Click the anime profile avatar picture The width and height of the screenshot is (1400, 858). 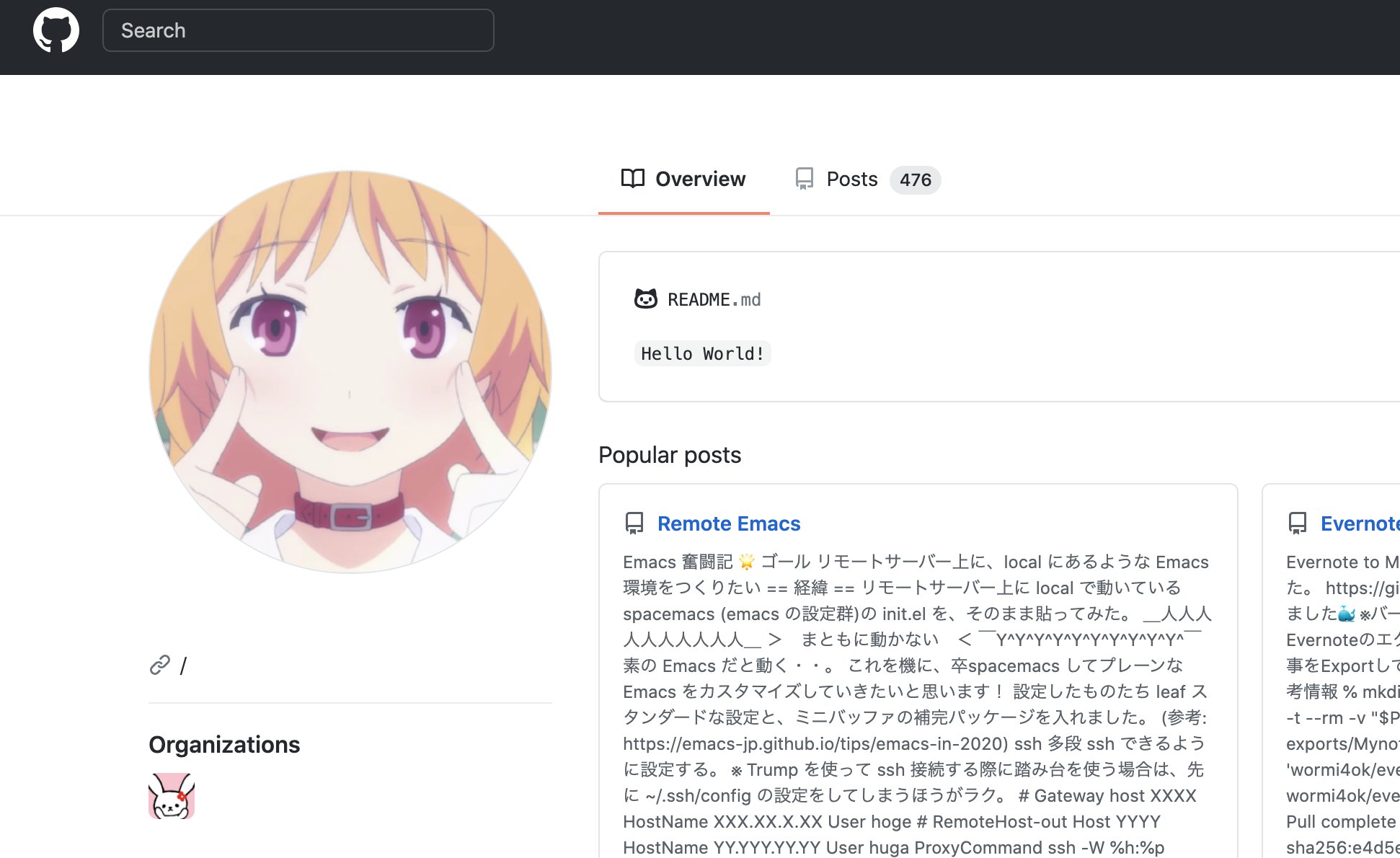pos(350,372)
